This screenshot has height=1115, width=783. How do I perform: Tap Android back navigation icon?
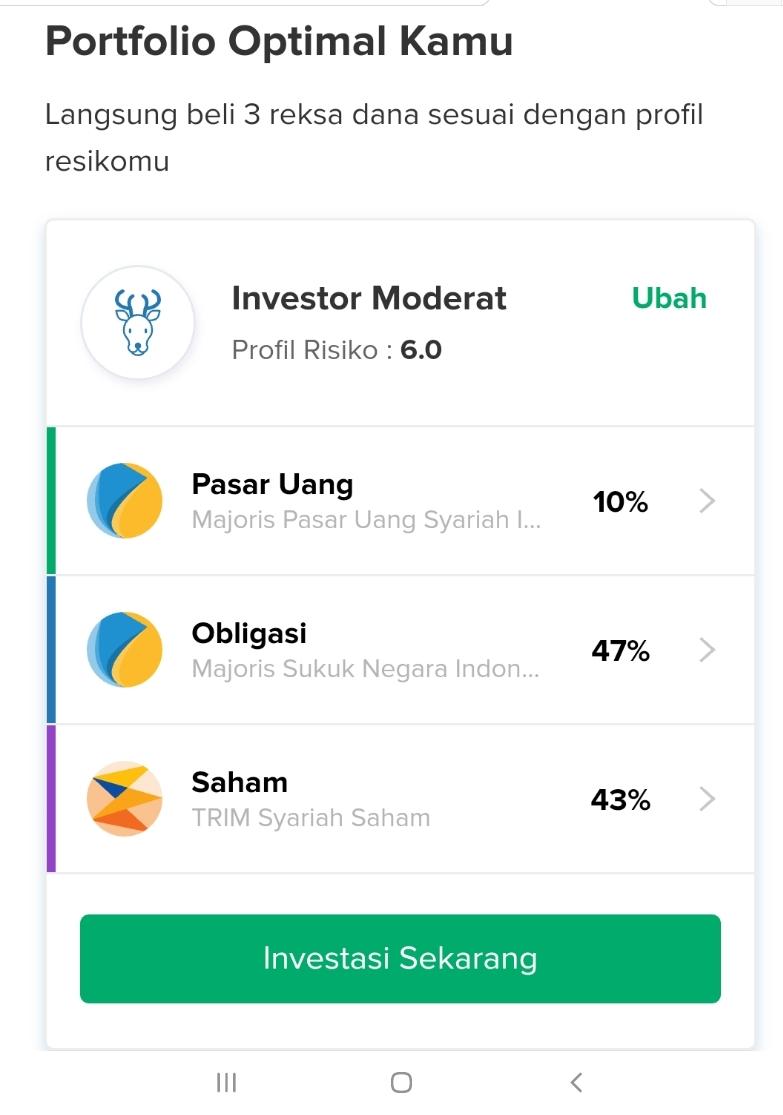(x=577, y=1082)
